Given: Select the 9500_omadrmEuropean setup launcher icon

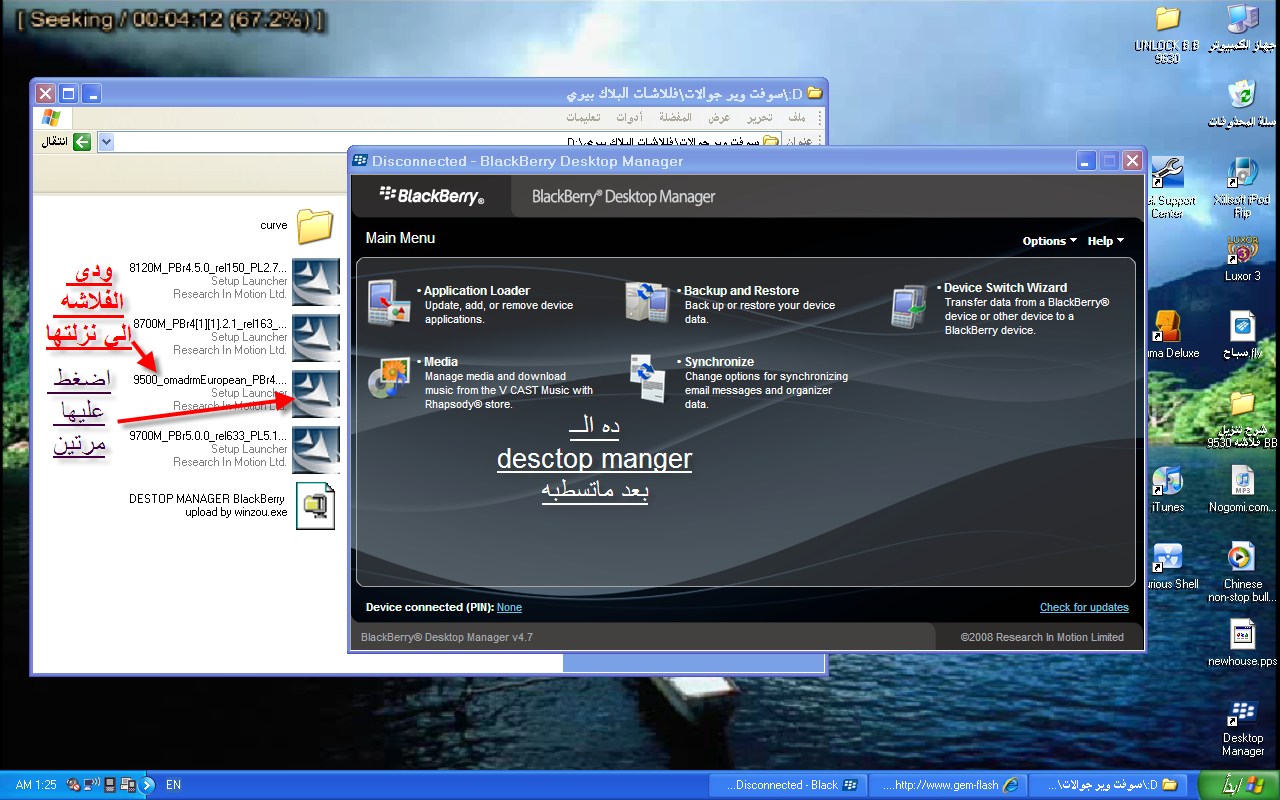Looking at the screenshot, I should tap(315, 393).
